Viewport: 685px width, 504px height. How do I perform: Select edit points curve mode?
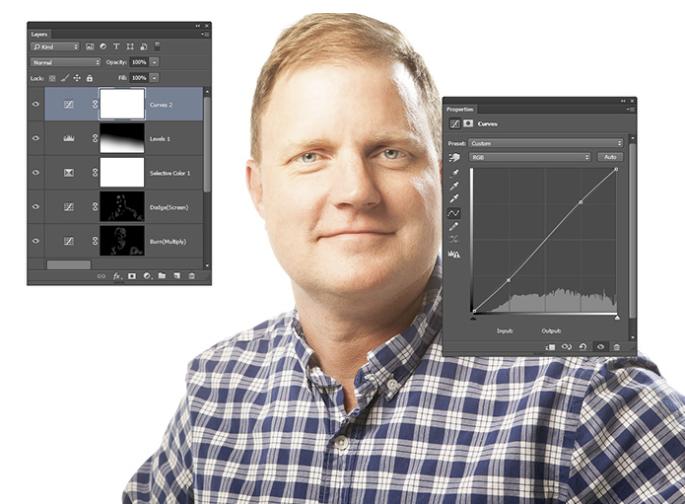(x=454, y=213)
